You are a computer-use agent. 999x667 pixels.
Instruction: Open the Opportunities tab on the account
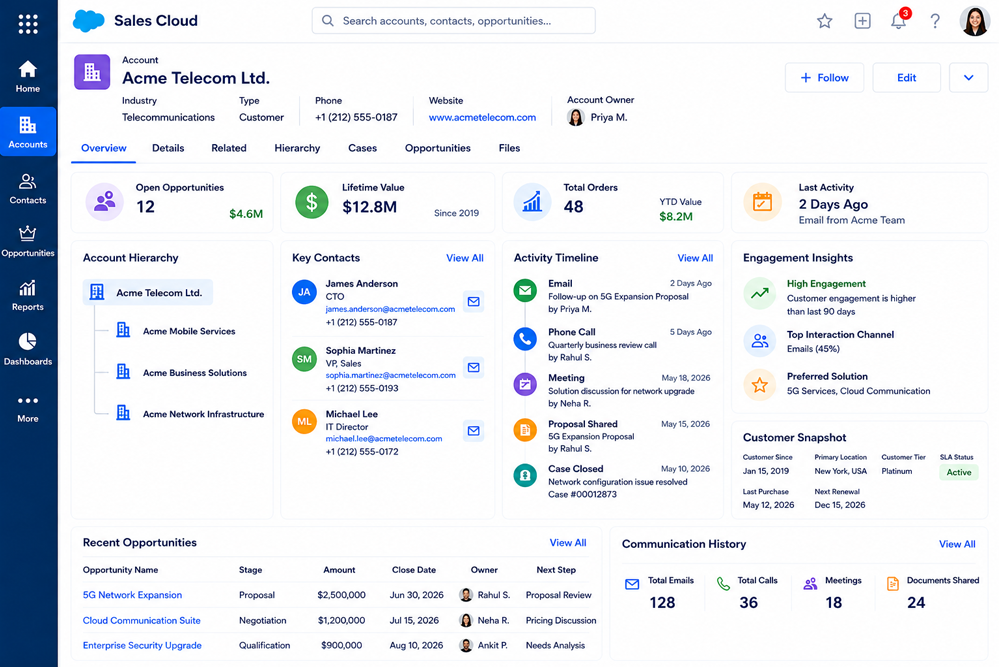(438, 148)
